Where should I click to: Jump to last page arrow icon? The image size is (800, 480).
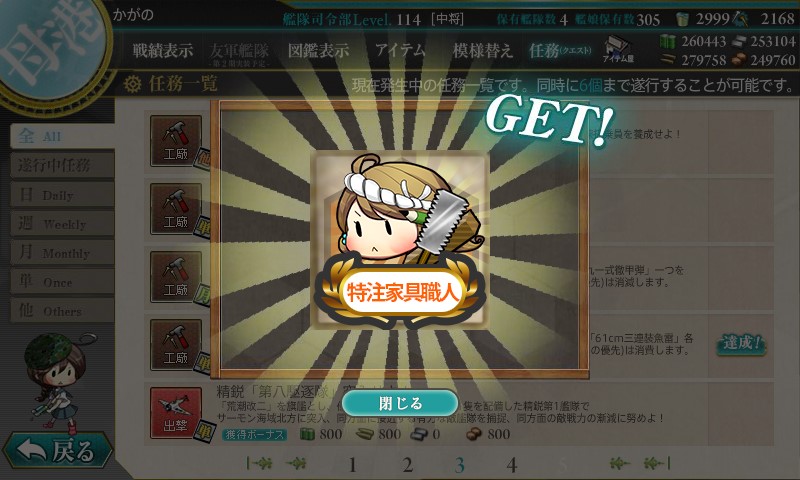657,463
